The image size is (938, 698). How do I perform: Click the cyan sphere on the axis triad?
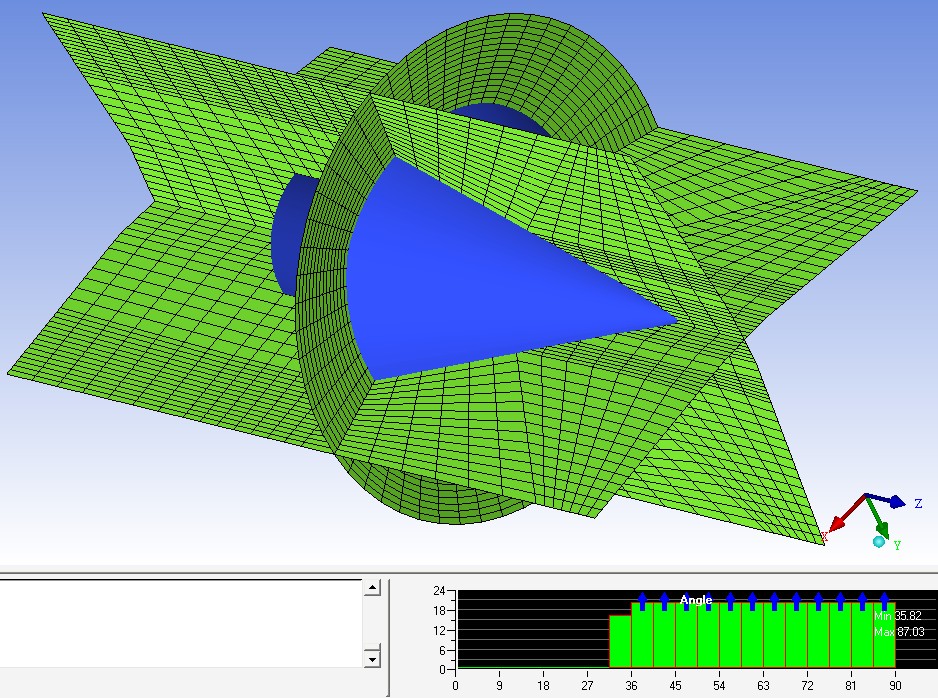click(878, 542)
